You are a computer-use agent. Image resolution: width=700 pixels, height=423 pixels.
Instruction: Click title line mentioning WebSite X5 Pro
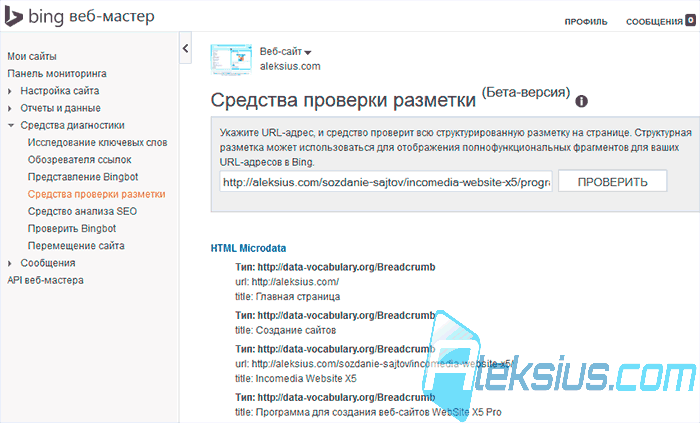coord(368,412)
